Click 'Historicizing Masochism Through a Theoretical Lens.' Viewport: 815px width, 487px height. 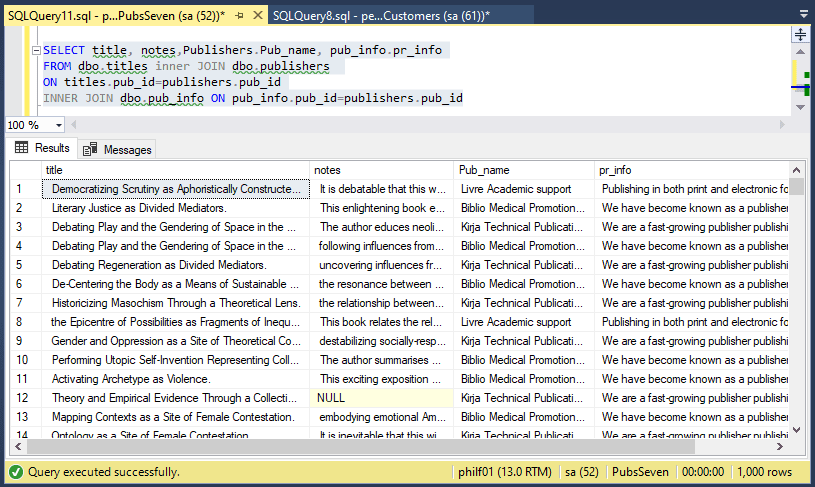pos(176,303)
